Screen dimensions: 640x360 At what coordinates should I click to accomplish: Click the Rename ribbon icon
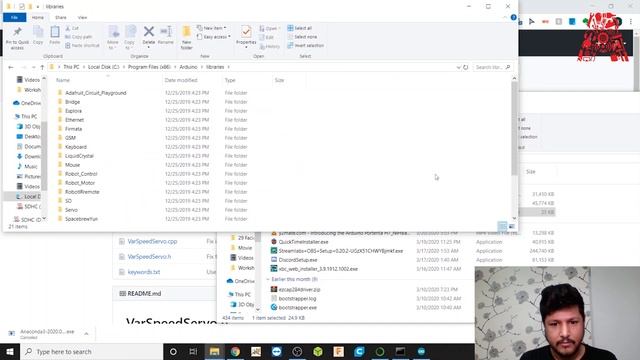click(x=166, y=35)
